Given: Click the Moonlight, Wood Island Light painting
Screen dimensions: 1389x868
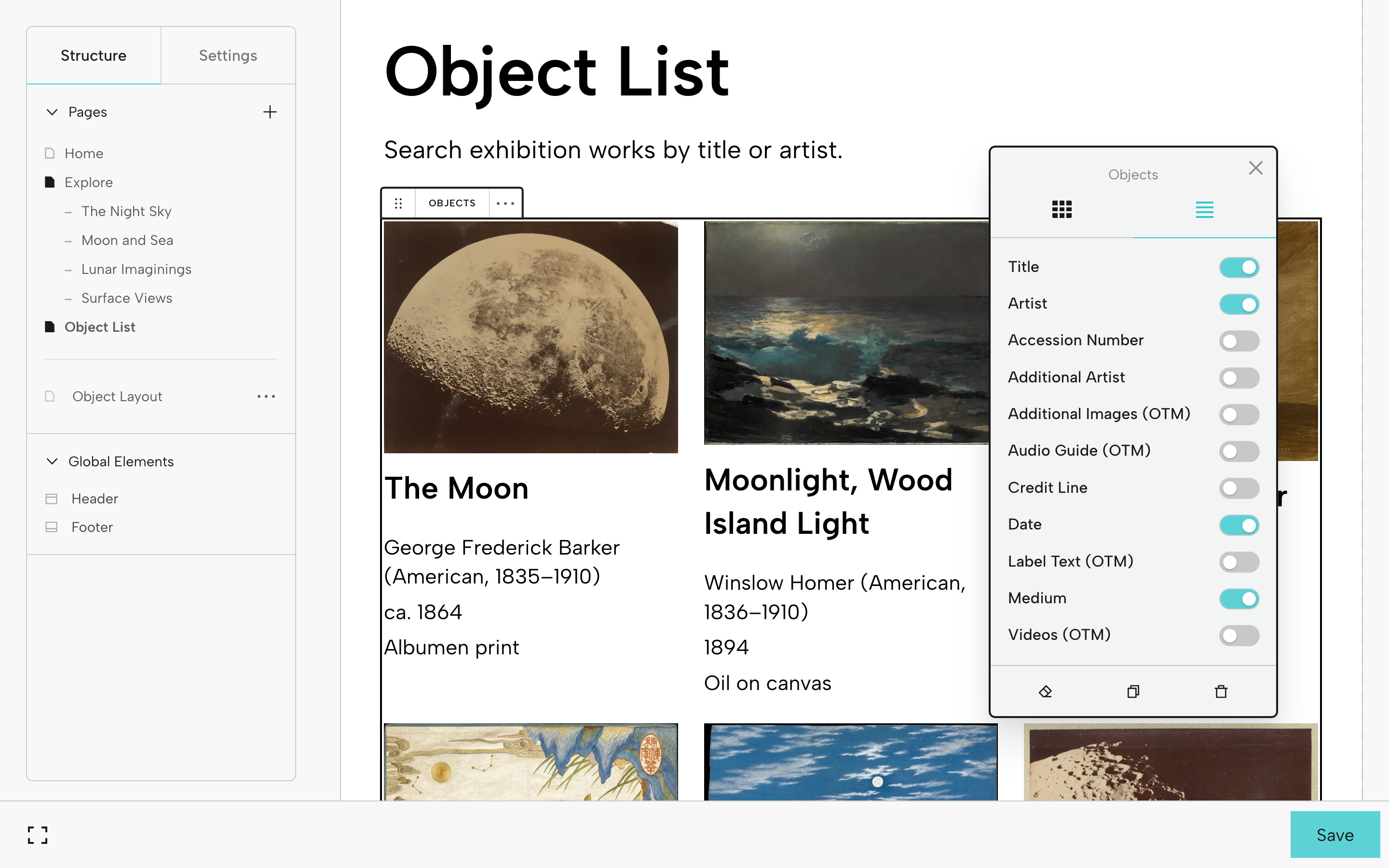Looking at the screenshot, I should click(847, 333).
